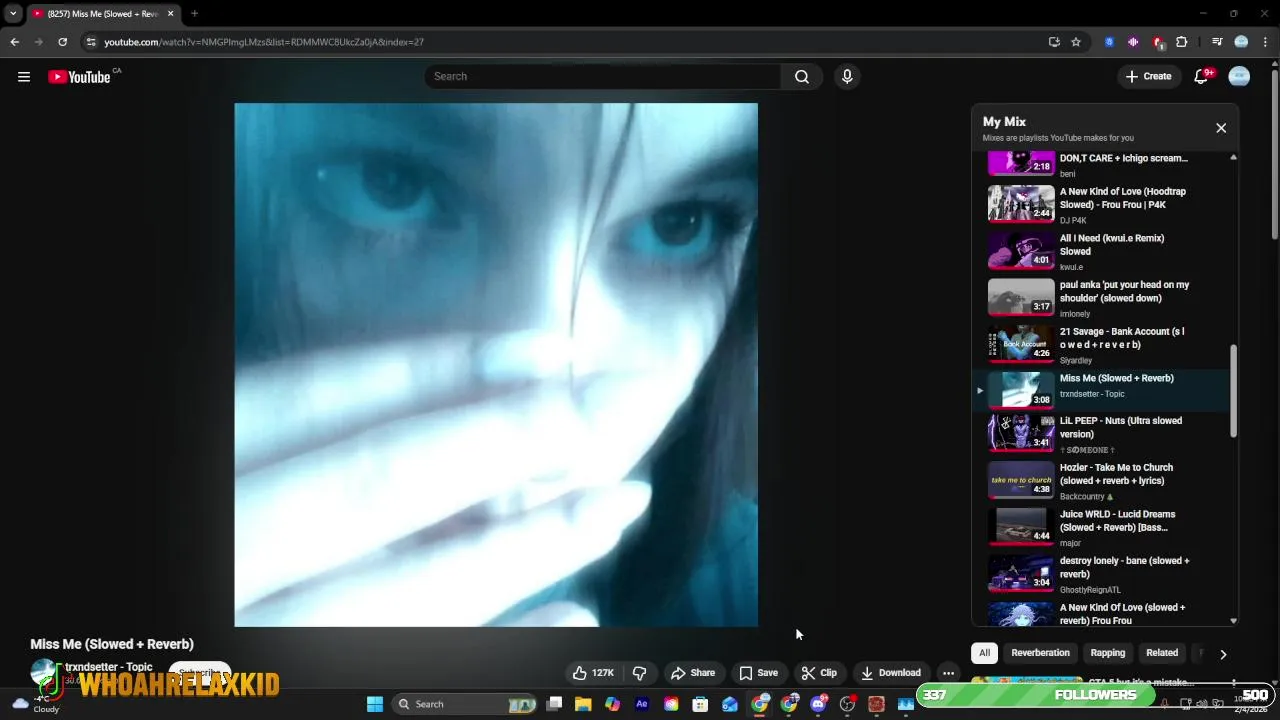1280x720 pixels.
Task: Open YouTube account avatar menu
Action: click(x=1239, y=77)
